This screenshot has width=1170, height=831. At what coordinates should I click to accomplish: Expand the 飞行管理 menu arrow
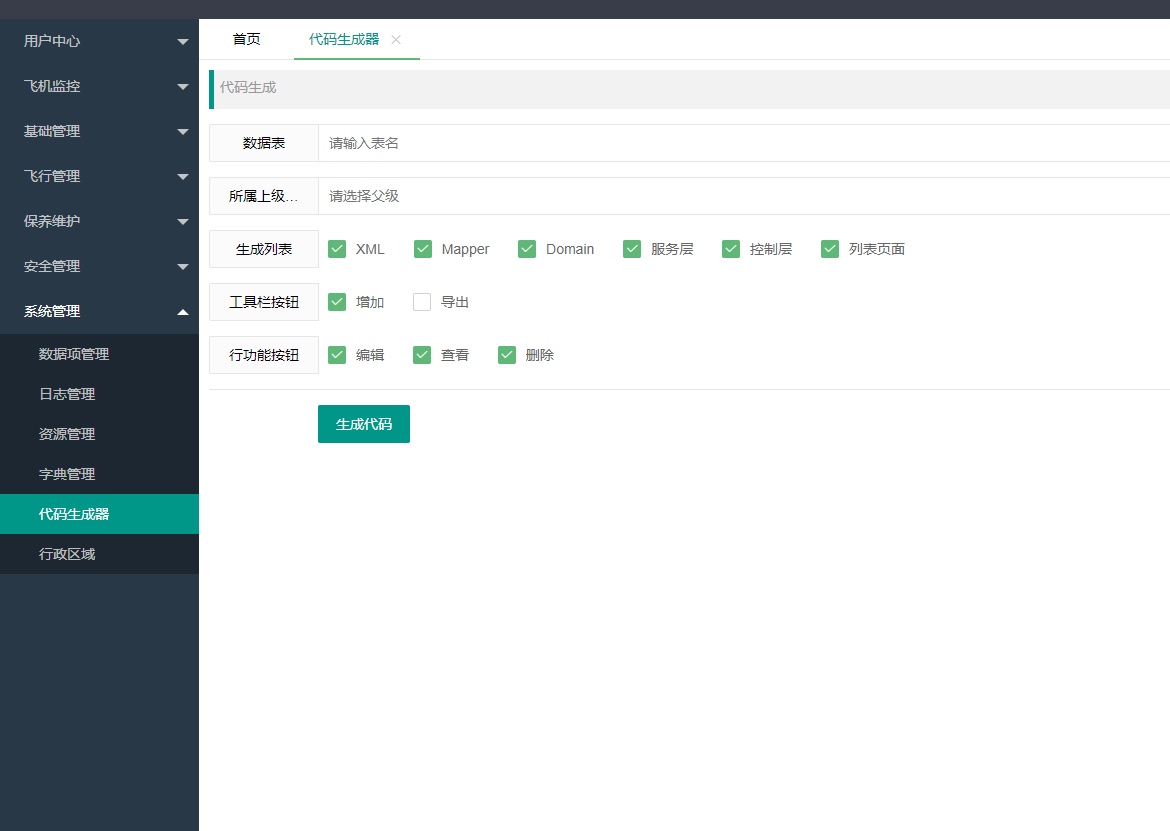(x=183, y=177)
